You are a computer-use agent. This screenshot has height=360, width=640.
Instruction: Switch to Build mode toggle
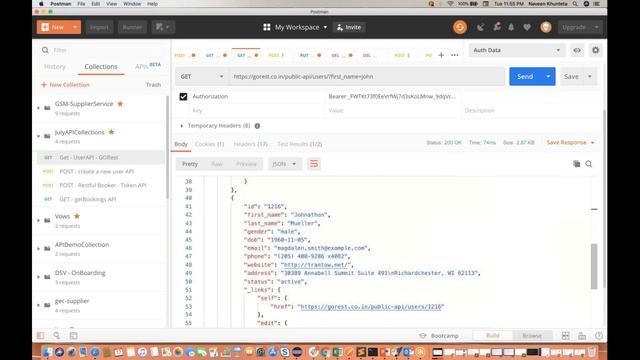493,336
